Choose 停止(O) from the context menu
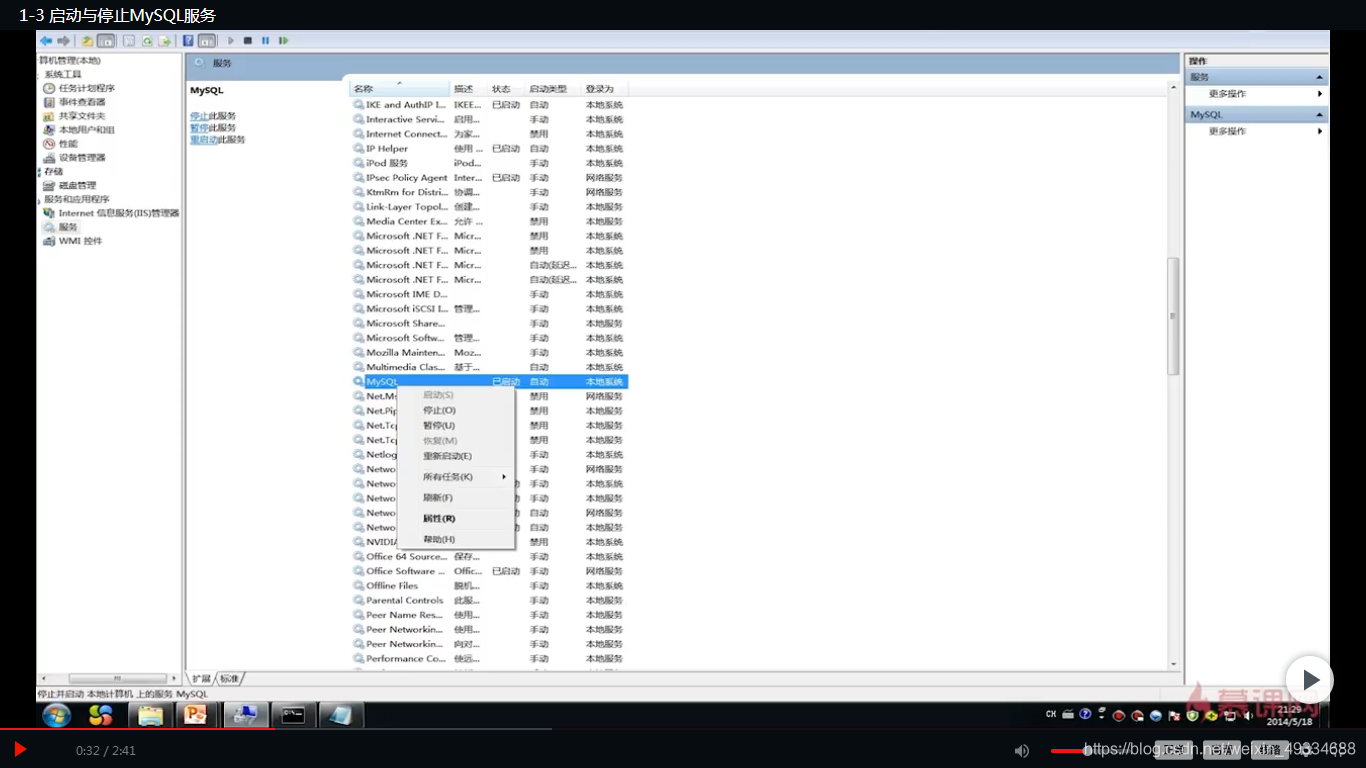 [456, 410]
